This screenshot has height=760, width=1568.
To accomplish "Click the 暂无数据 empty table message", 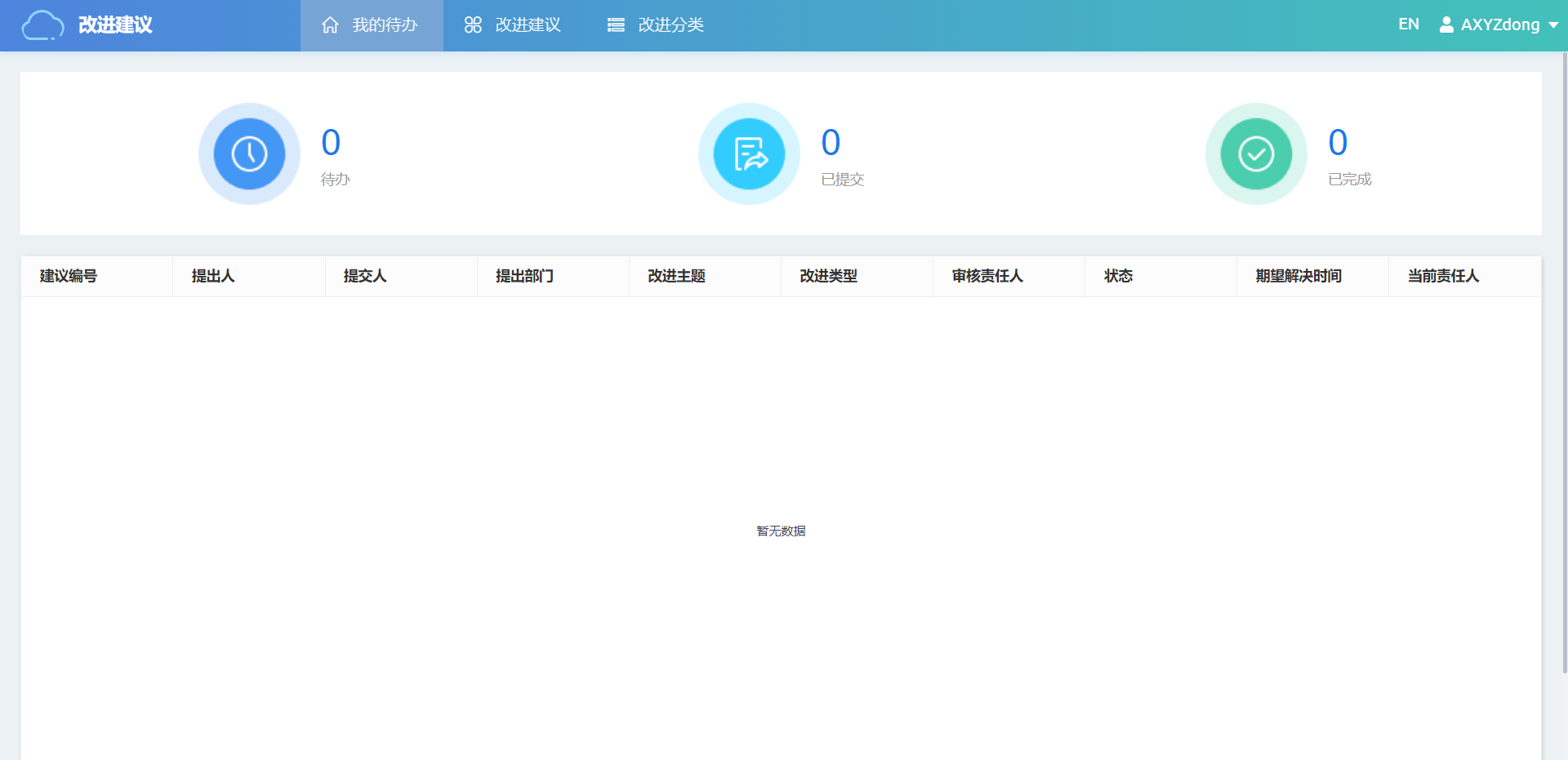I will pos(781,531).
